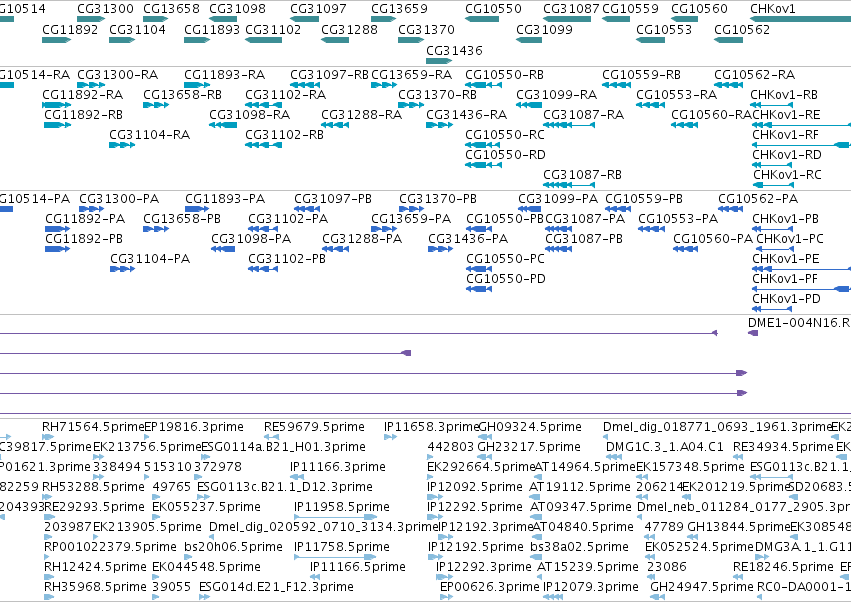Select transcript CG31436-RA
The image size is (851, 602).
[467, 115]
